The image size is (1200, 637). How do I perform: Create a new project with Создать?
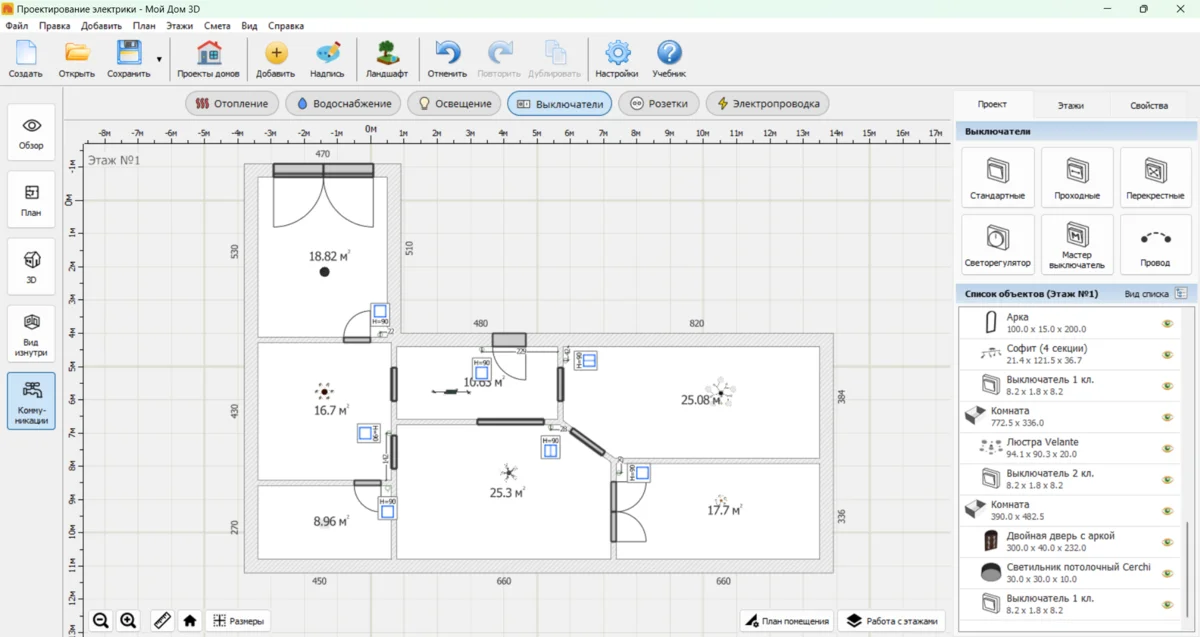click(x=25, y=60)
